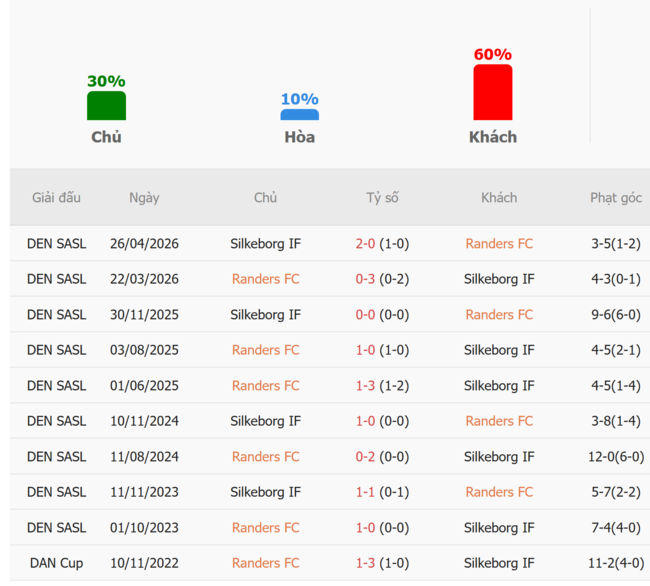Click the 0-3 (0-2) score
This screenshot has height=586, width=650.
[382, 279]
